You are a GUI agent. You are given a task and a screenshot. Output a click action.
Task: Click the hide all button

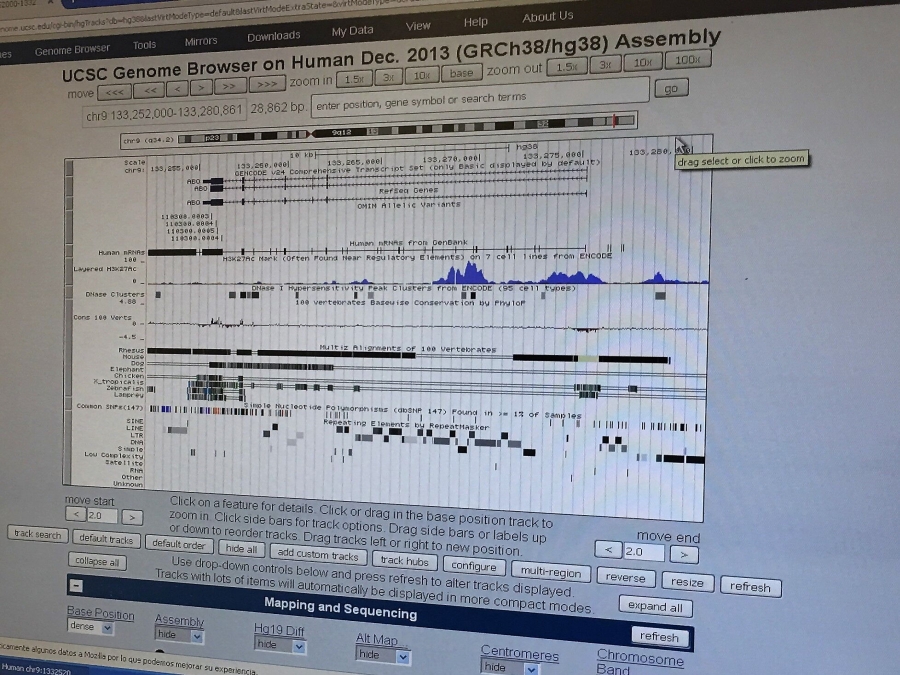[241, 549]
